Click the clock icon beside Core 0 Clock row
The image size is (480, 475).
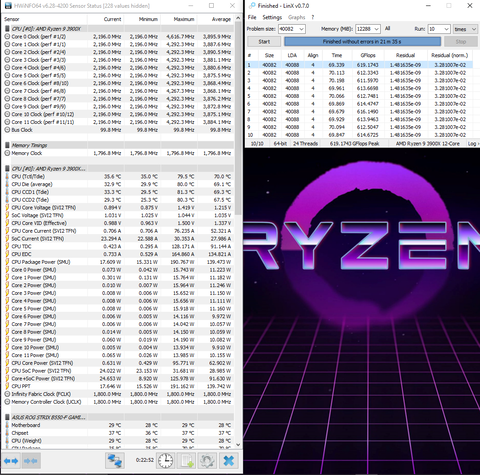pyautogui.click(x=7, y=37)
